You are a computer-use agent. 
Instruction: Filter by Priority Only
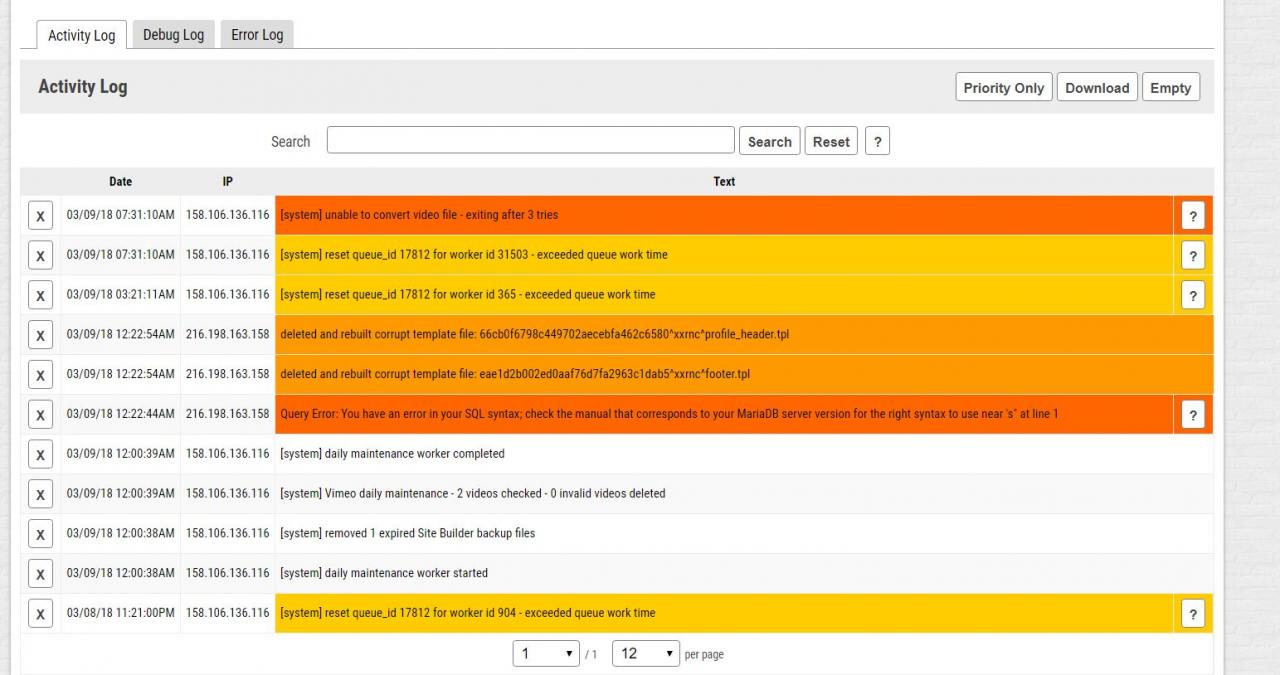(x=1003, y=88)
